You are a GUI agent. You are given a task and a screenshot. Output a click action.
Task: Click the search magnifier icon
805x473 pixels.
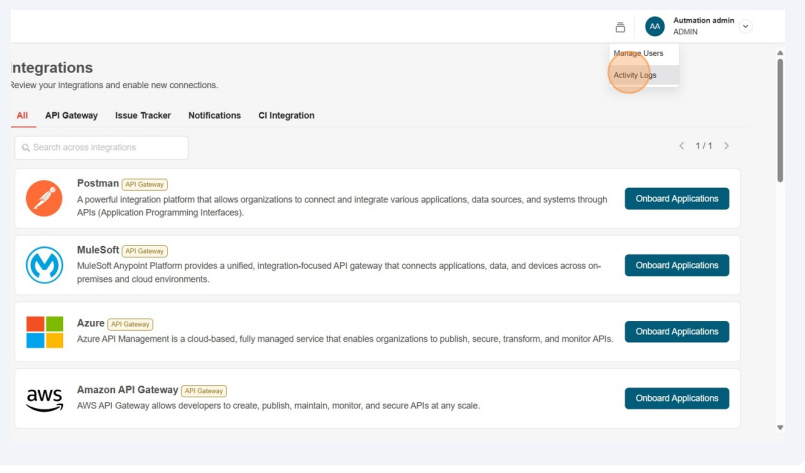click(26, 148)
